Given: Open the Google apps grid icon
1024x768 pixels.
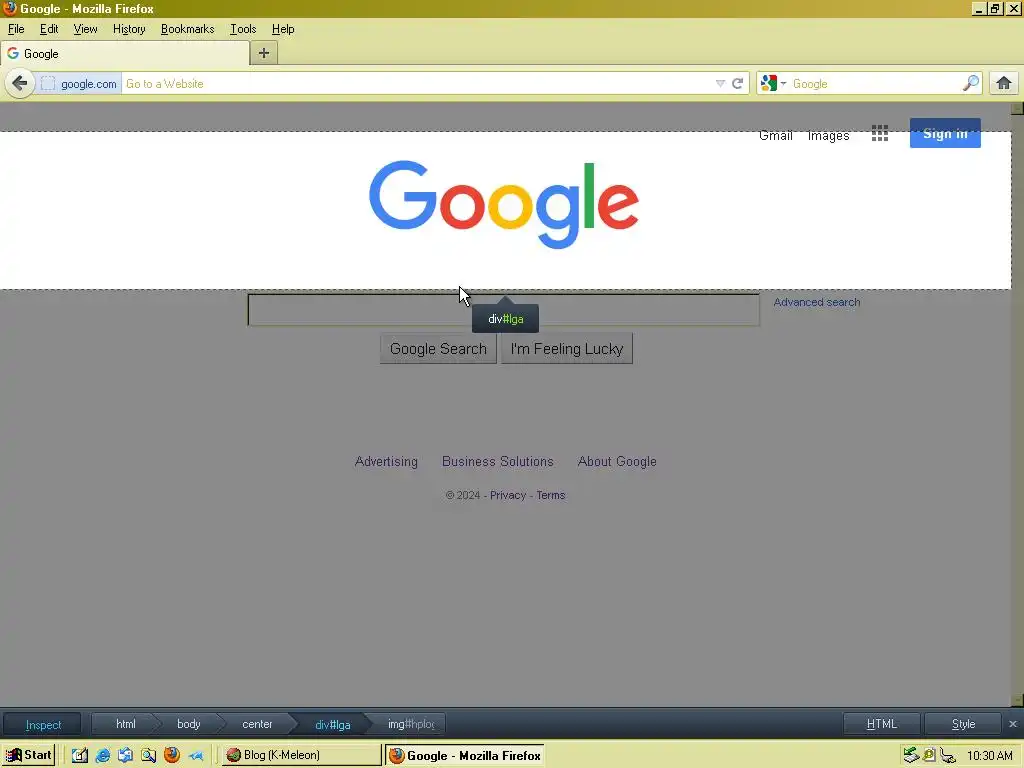Looking at the screenshot, I should pyautogui.click(x=880, y=133).
